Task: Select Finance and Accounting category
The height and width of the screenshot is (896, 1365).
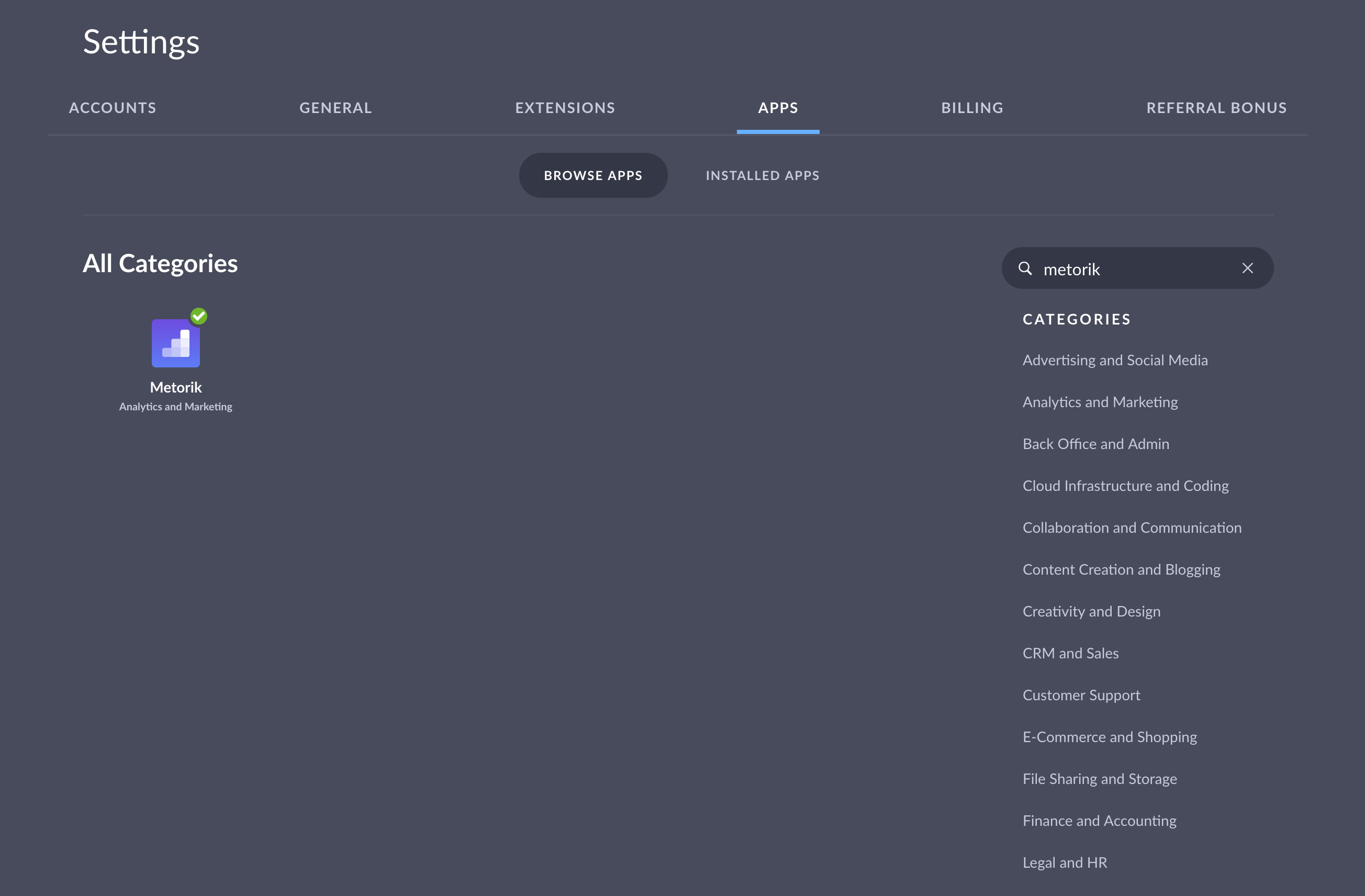Action: 1099,821
